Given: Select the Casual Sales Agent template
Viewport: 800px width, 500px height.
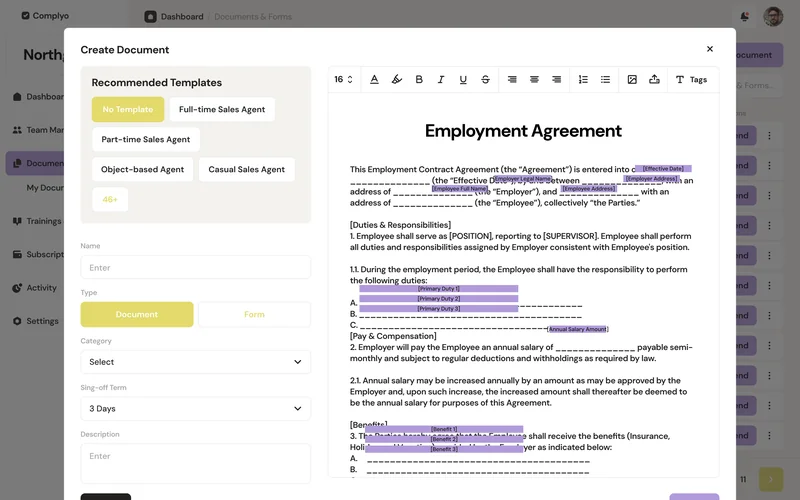Looking at the screenshot, I should coord(246,169).
